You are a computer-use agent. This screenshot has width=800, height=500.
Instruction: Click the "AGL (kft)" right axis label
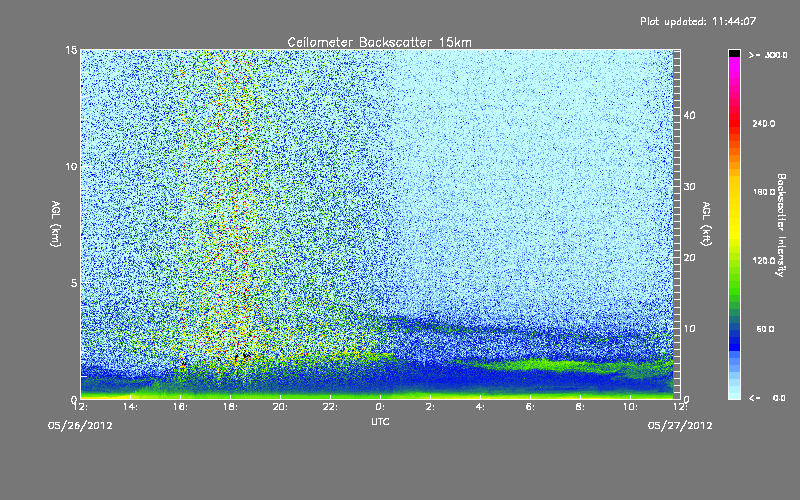pyautogui.click(x=707, y=223)
